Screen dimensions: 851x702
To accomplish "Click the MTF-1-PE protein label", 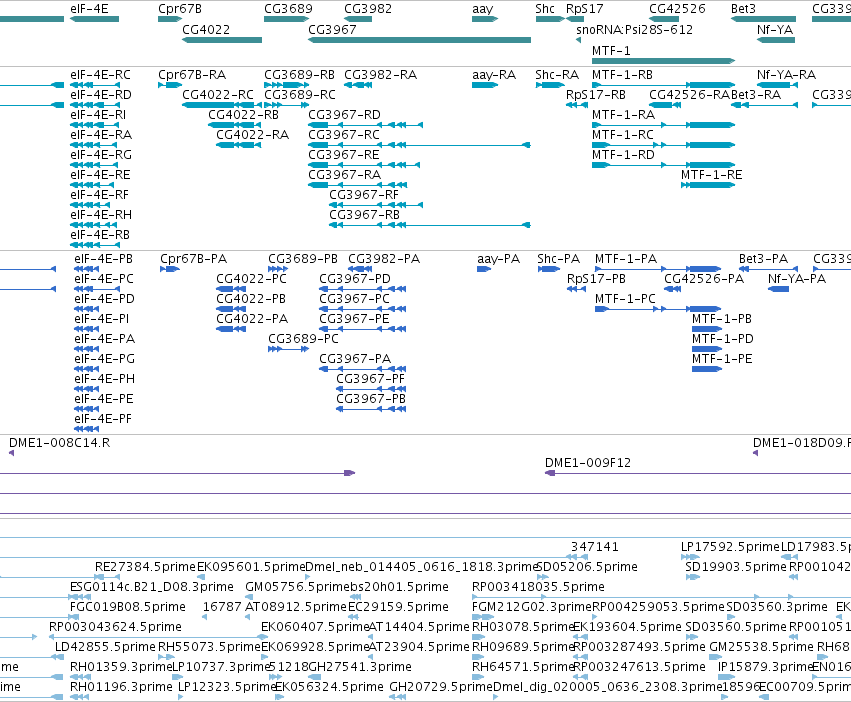I will (722, 358).
